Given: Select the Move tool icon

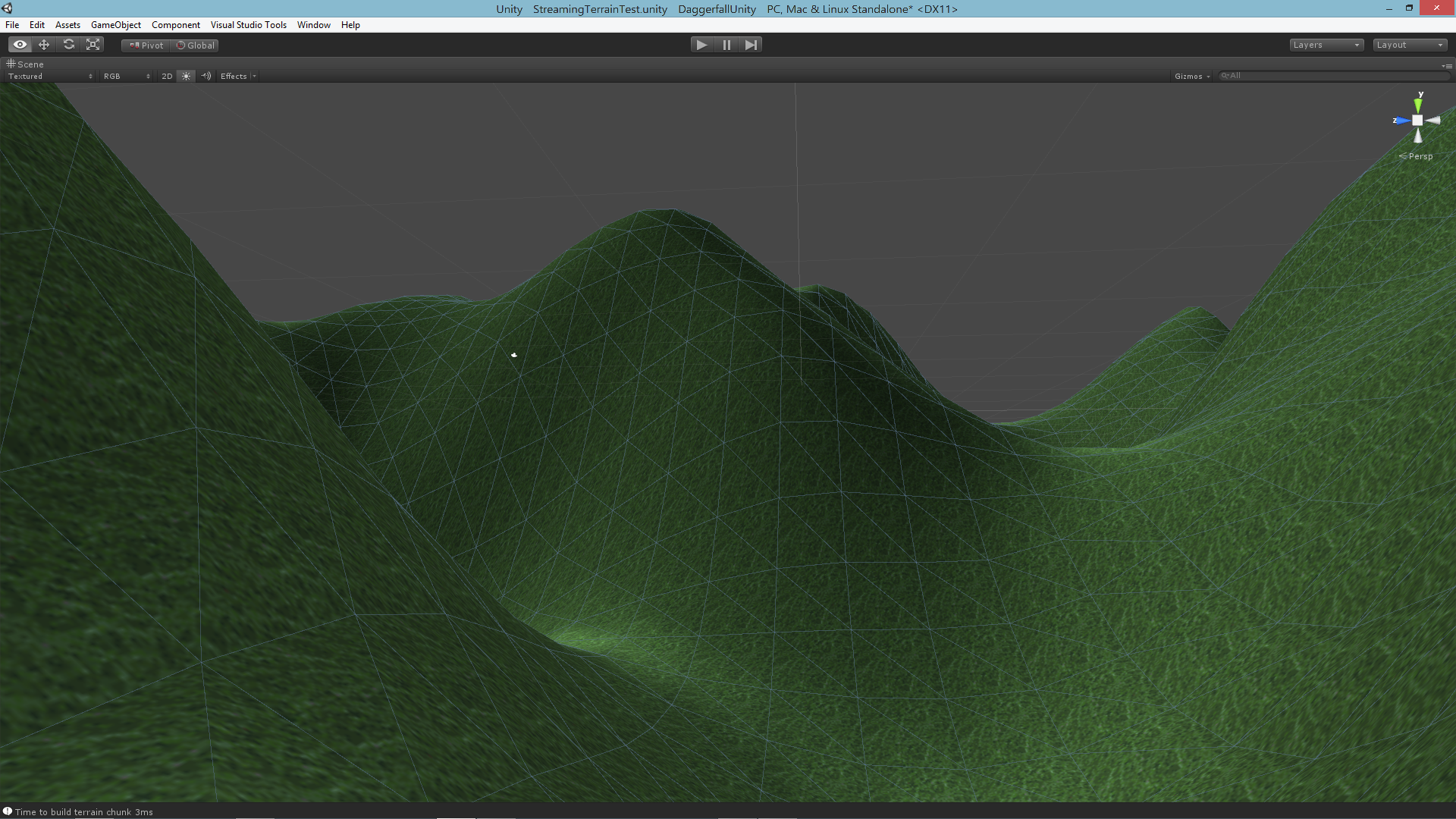Looking at the screenshot, I should pyautogui.click(x=44, y=44).
